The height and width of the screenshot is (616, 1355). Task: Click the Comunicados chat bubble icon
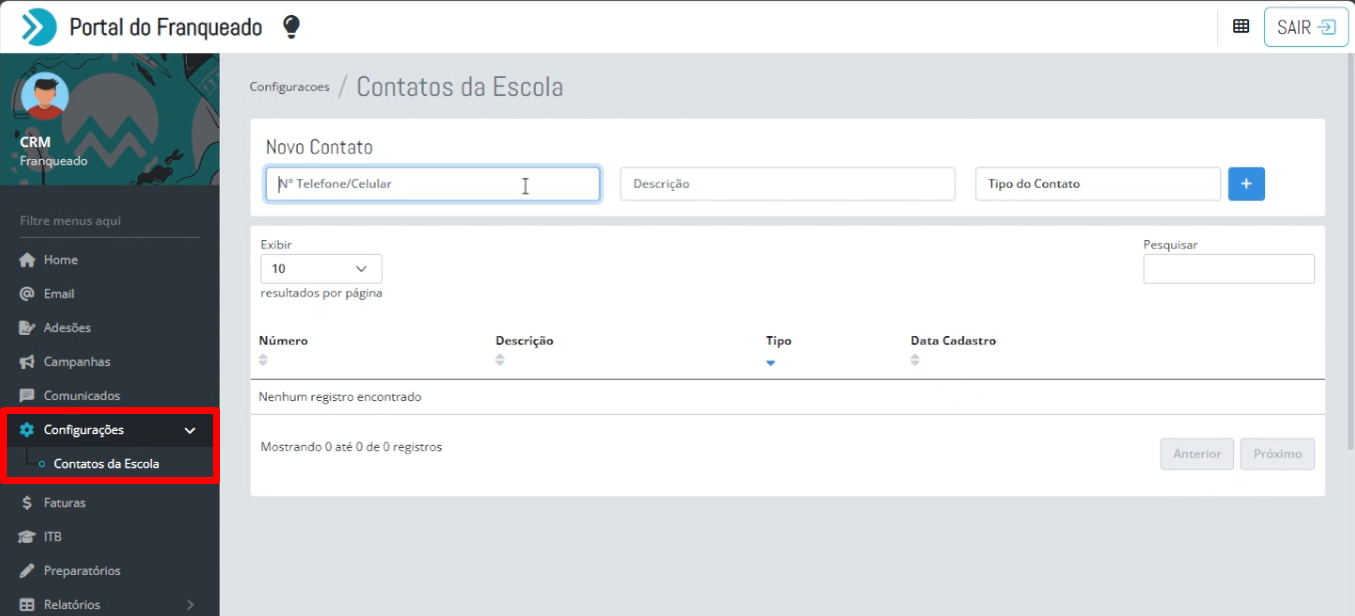tap(27, 396)
